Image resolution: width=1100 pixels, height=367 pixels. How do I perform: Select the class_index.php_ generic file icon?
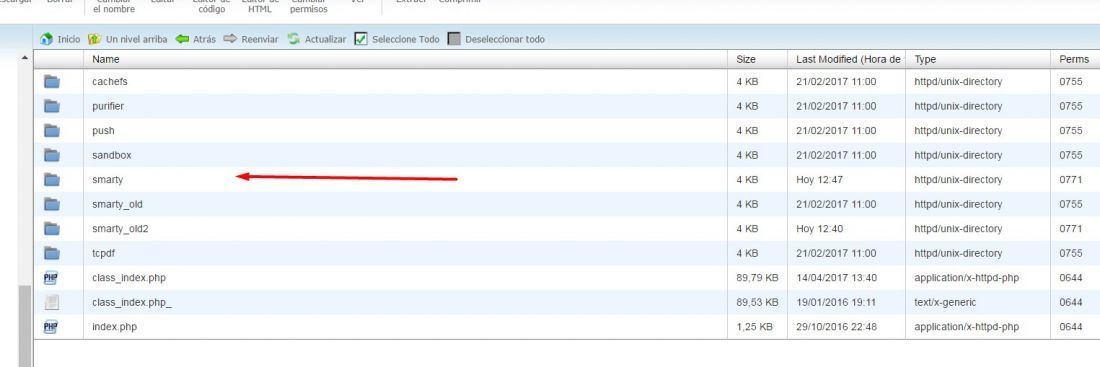click(x=51, y=302)
